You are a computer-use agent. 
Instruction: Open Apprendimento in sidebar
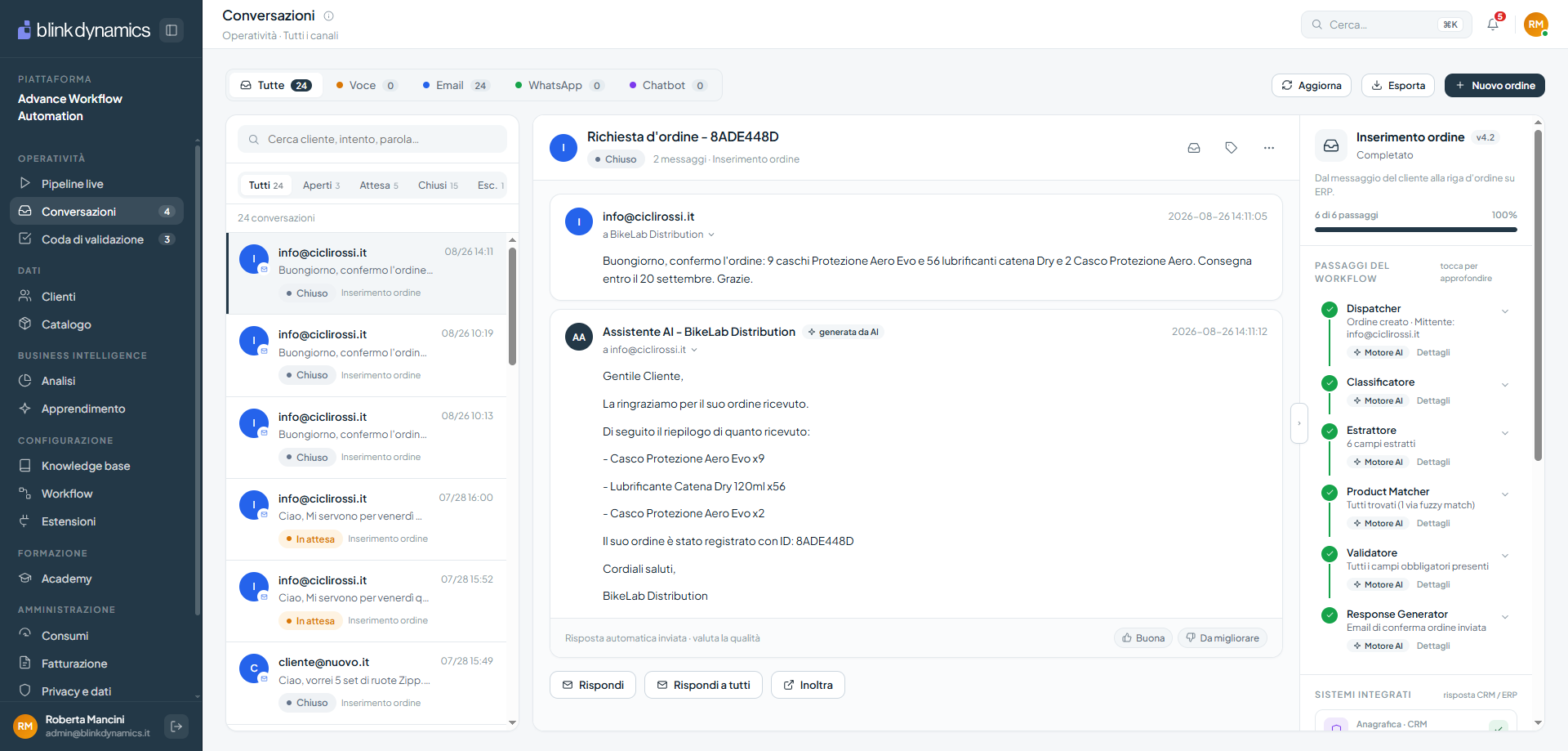96,409
